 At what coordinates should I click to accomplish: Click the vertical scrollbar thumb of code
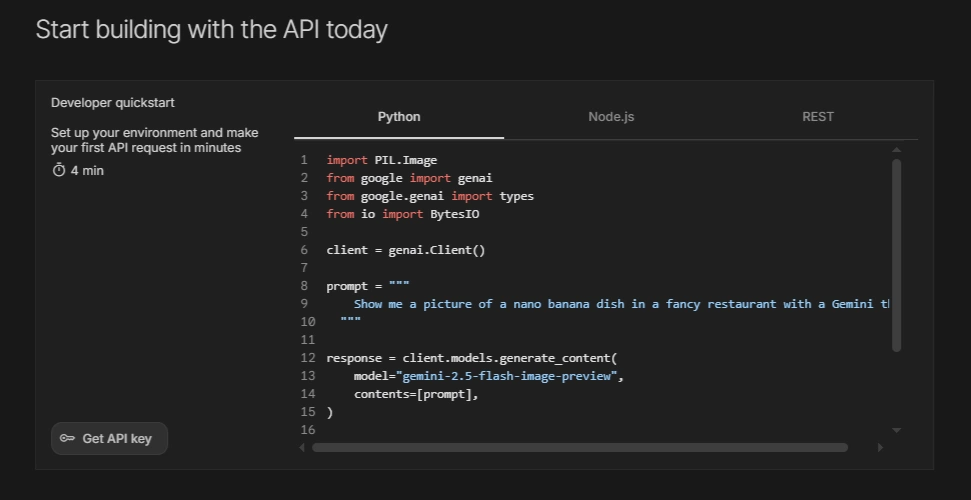896,255
